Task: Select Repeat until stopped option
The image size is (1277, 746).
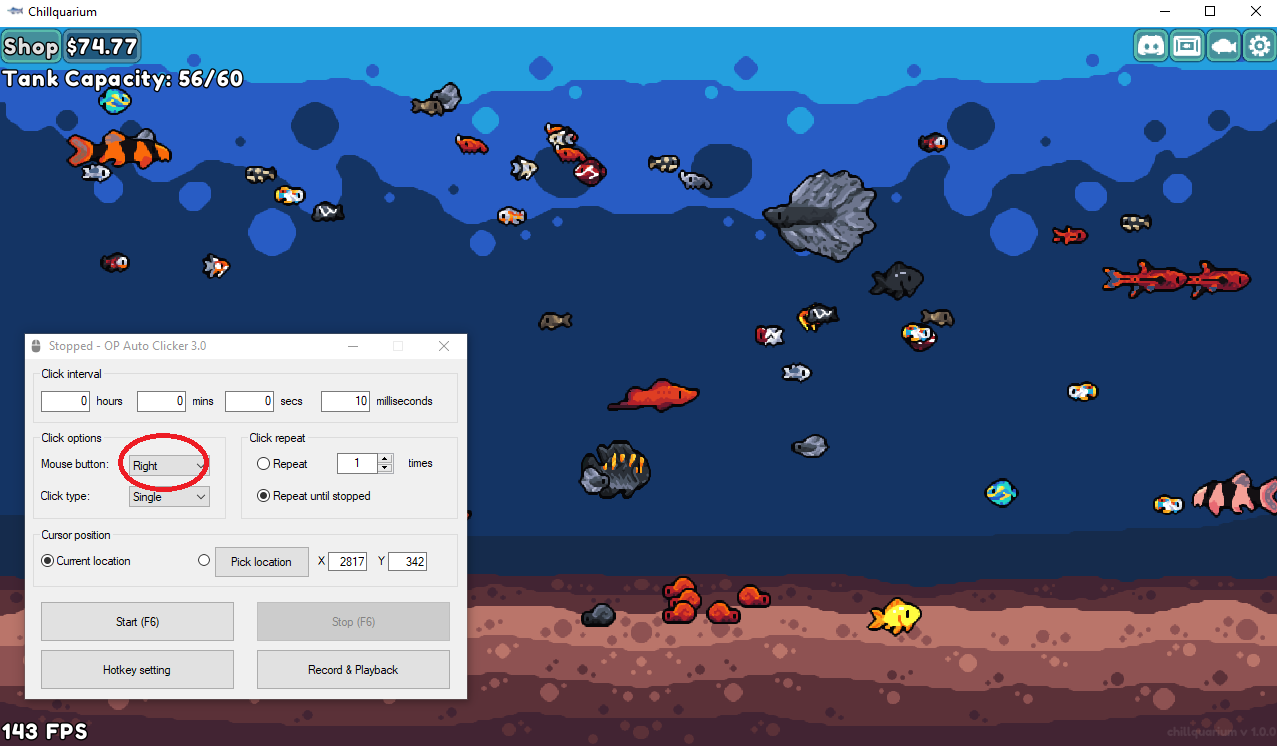Action: tap(264, 496)
